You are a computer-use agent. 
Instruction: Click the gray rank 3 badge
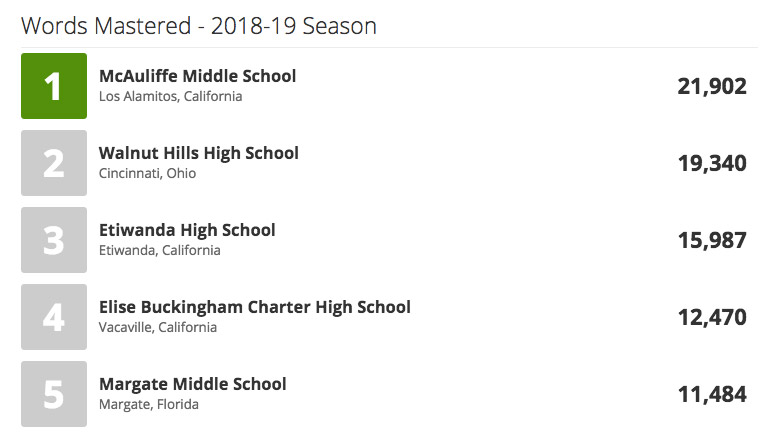(x=54, y=240)
